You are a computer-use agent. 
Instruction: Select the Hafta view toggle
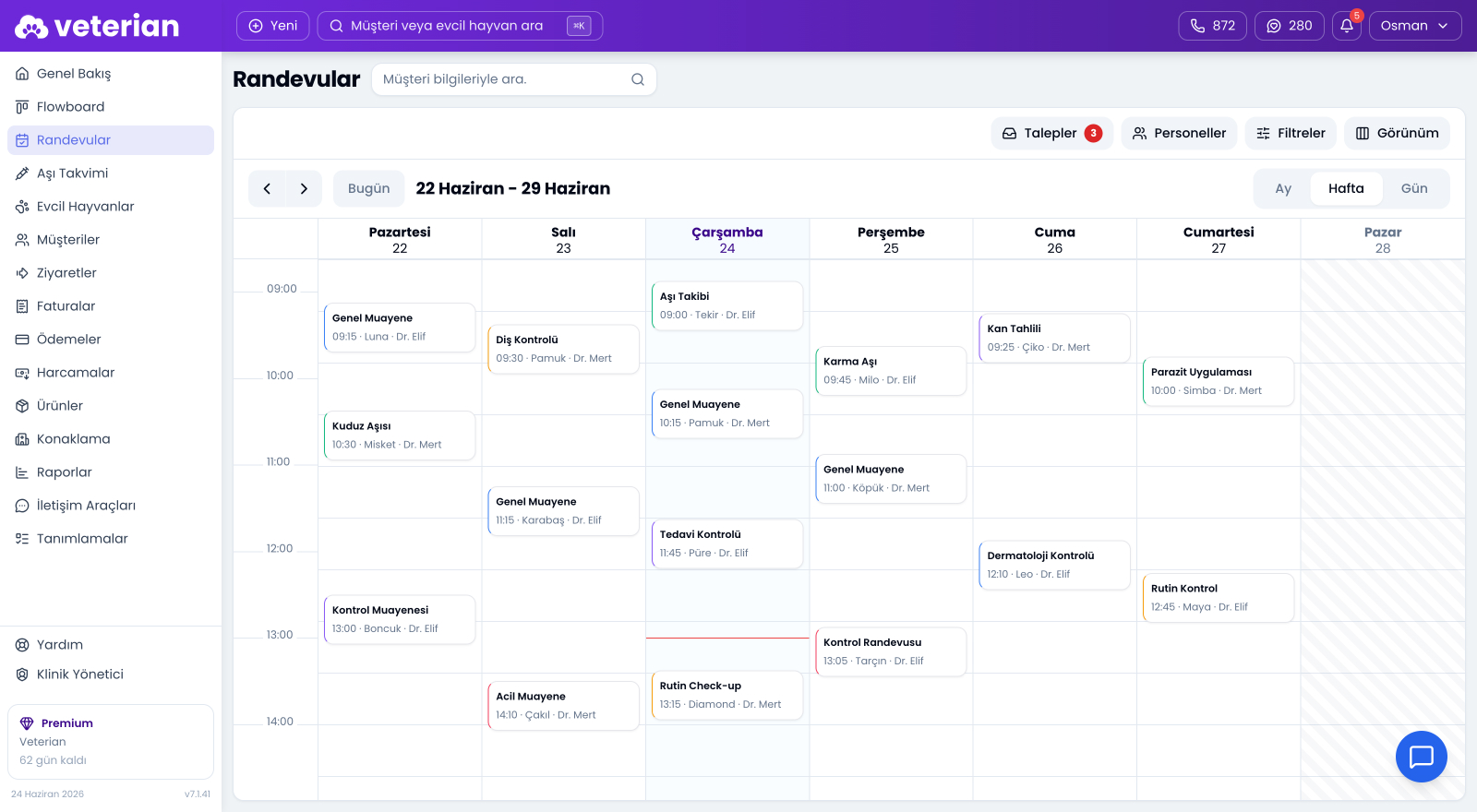pyautogui.click(x=1346, y=188)
